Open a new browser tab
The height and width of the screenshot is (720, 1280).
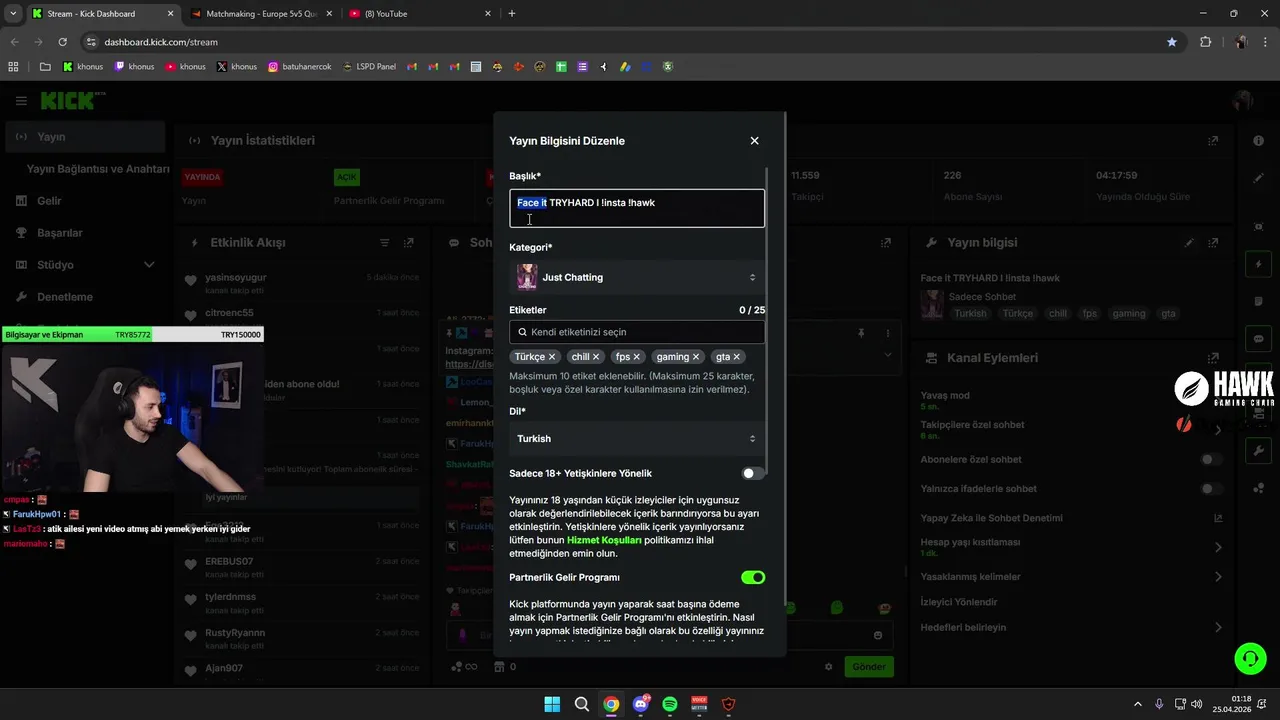click(x=512, y=14)
